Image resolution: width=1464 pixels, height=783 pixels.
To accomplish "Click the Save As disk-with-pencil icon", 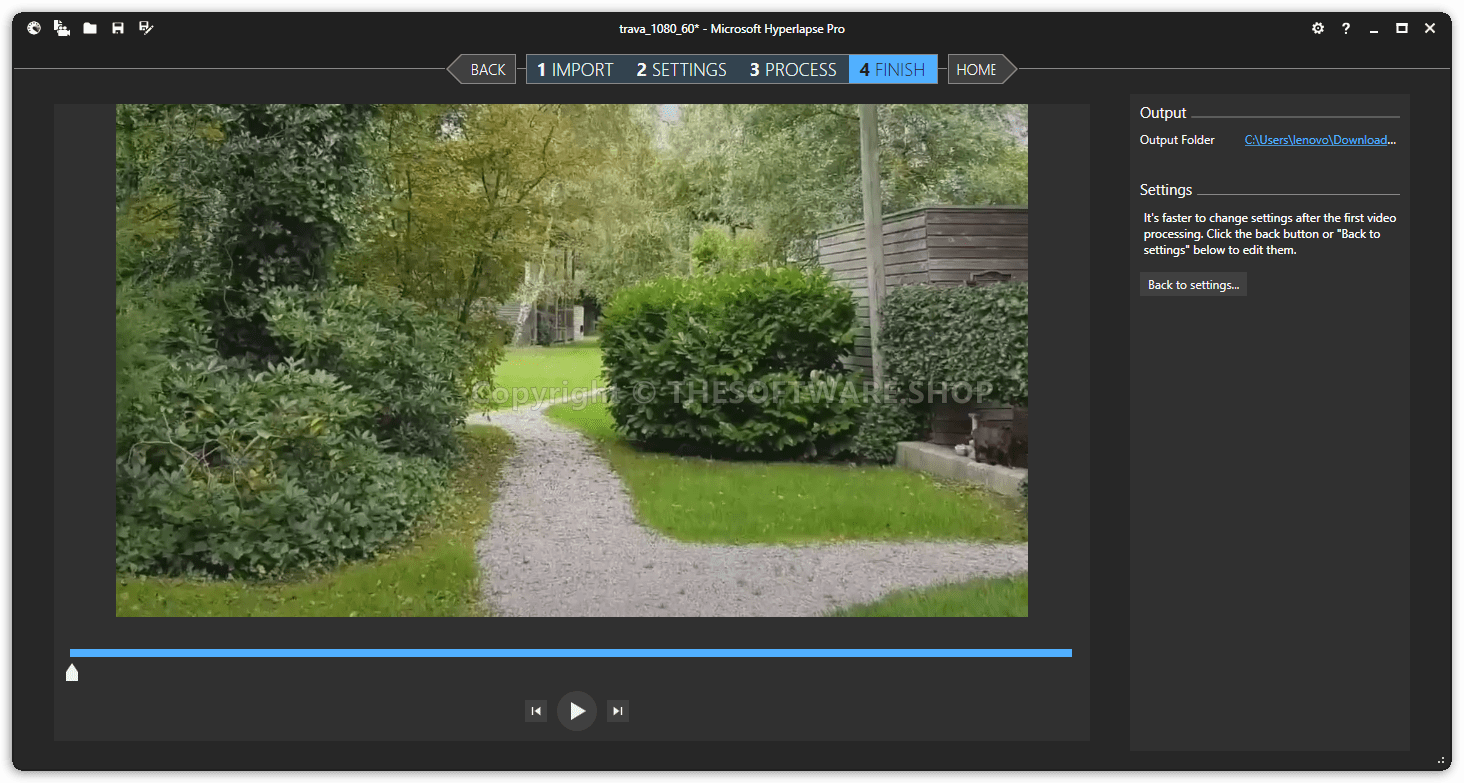I will [146, 28].
